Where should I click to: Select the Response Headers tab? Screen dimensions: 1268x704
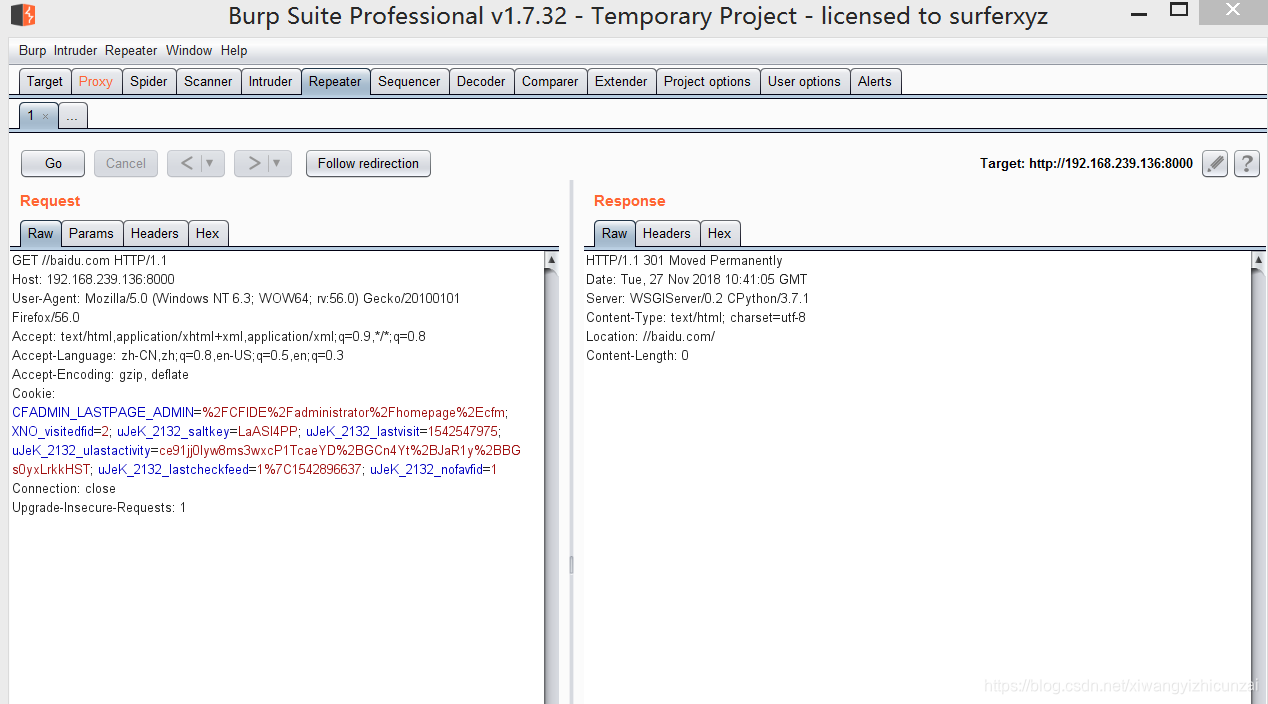click(667, 233)
